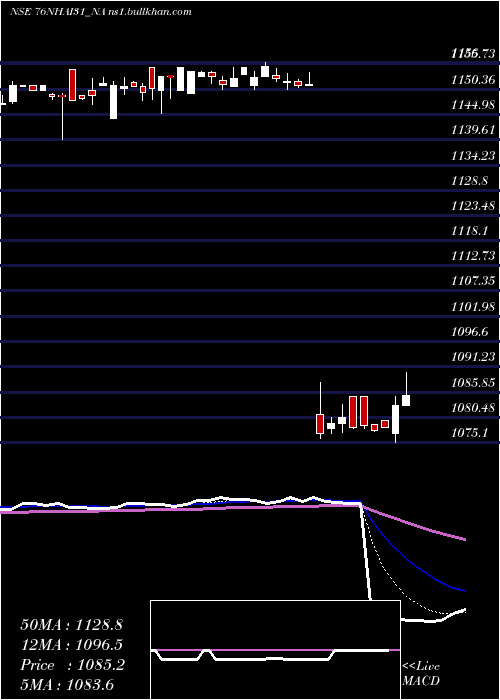Screen dimensions: 500x700
Task: Click the 1150.36 price axis label
Action: pyautogui.click(x=473, y=80)
